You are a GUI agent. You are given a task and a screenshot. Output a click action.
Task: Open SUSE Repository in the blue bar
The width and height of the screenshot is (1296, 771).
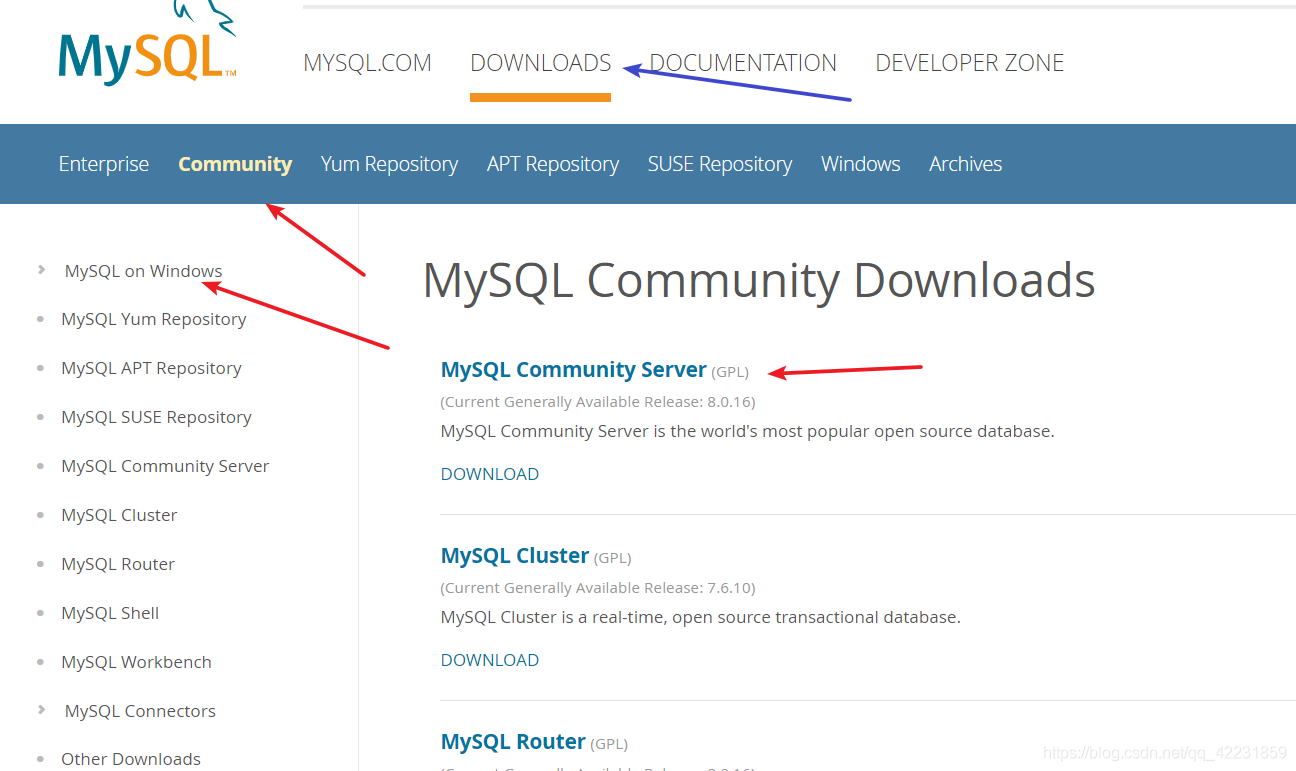[x=720, y=164]
